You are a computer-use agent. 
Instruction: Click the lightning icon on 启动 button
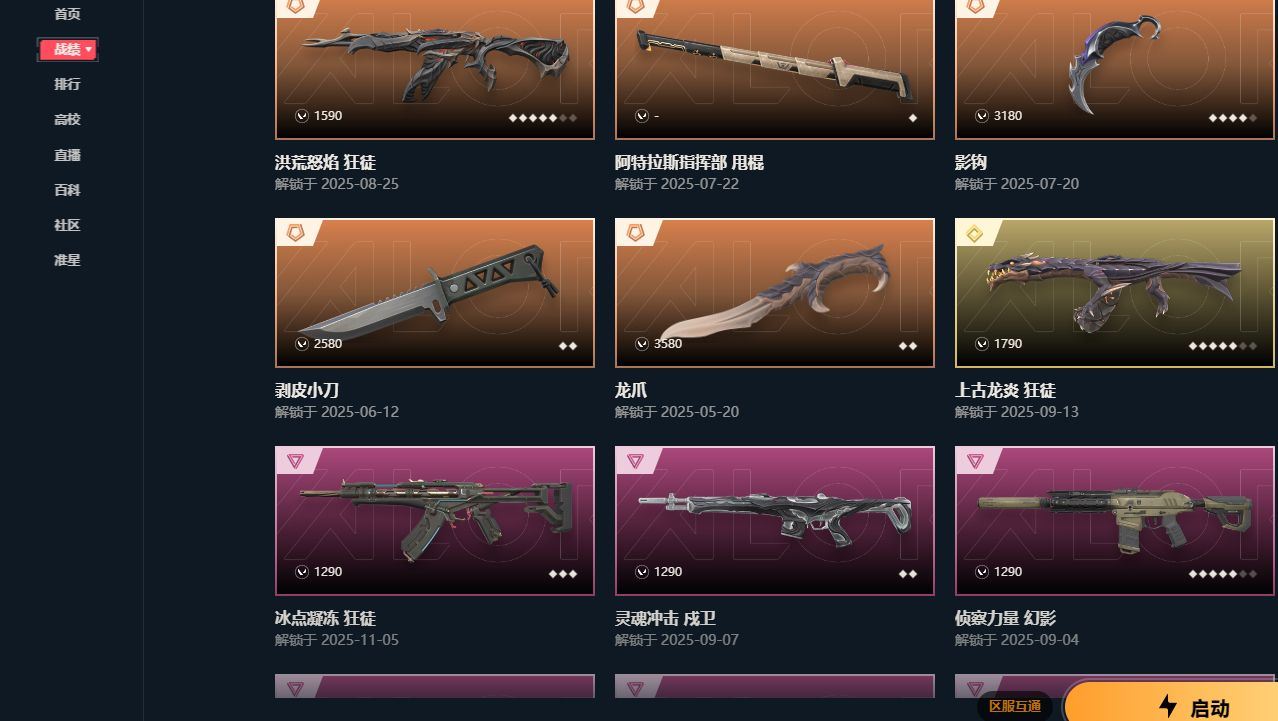point(1167,706)
